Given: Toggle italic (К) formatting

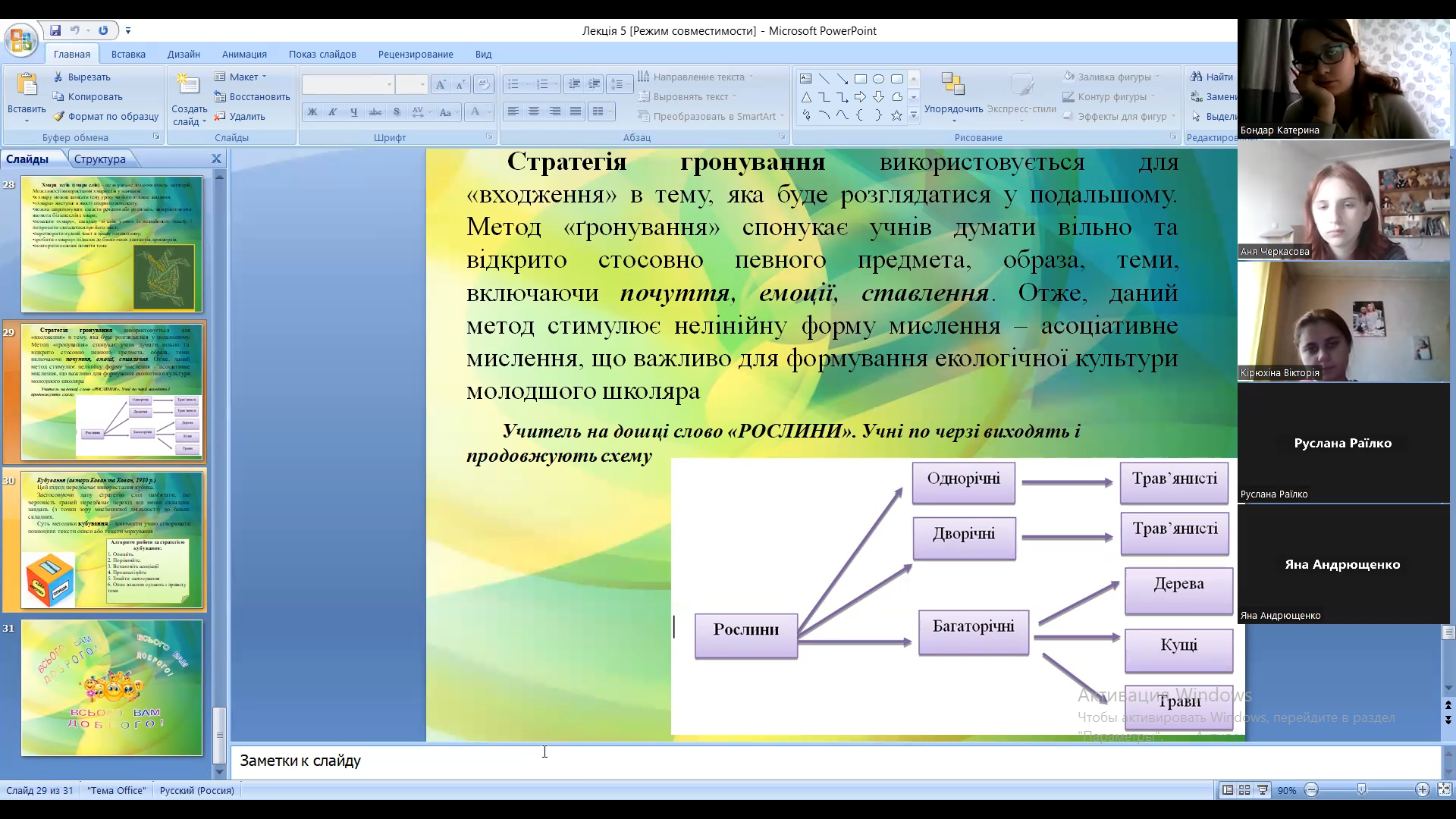Looking at the screenshot, I should click(x=332, y=112).
